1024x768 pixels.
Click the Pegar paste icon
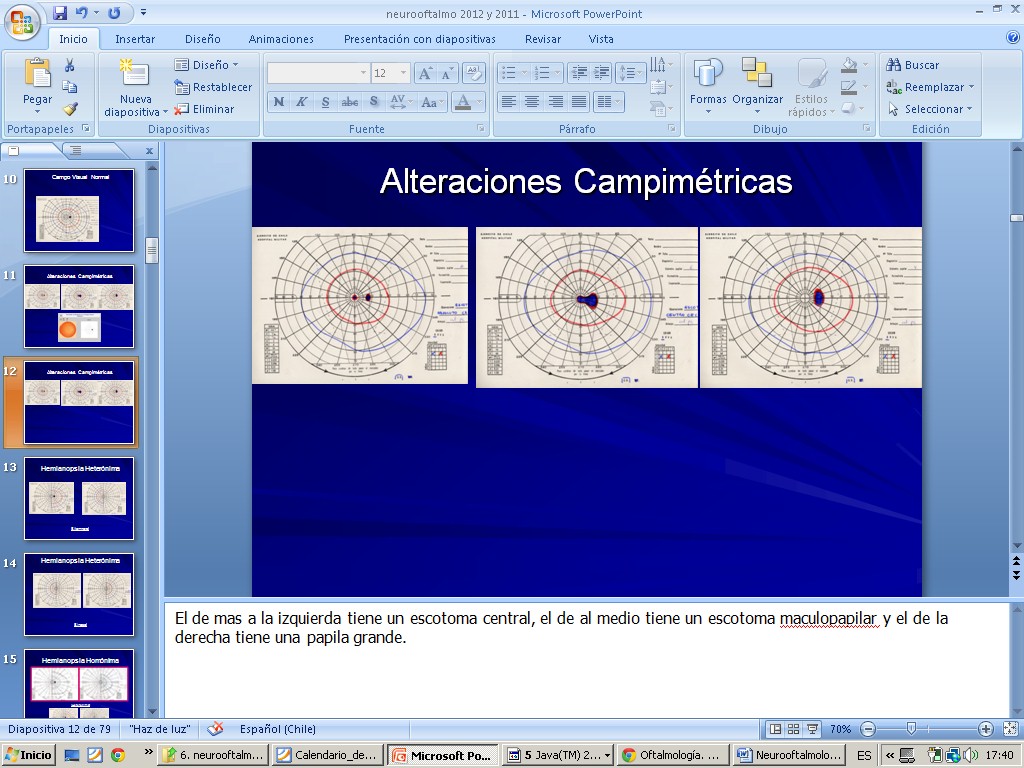(38, 80)
